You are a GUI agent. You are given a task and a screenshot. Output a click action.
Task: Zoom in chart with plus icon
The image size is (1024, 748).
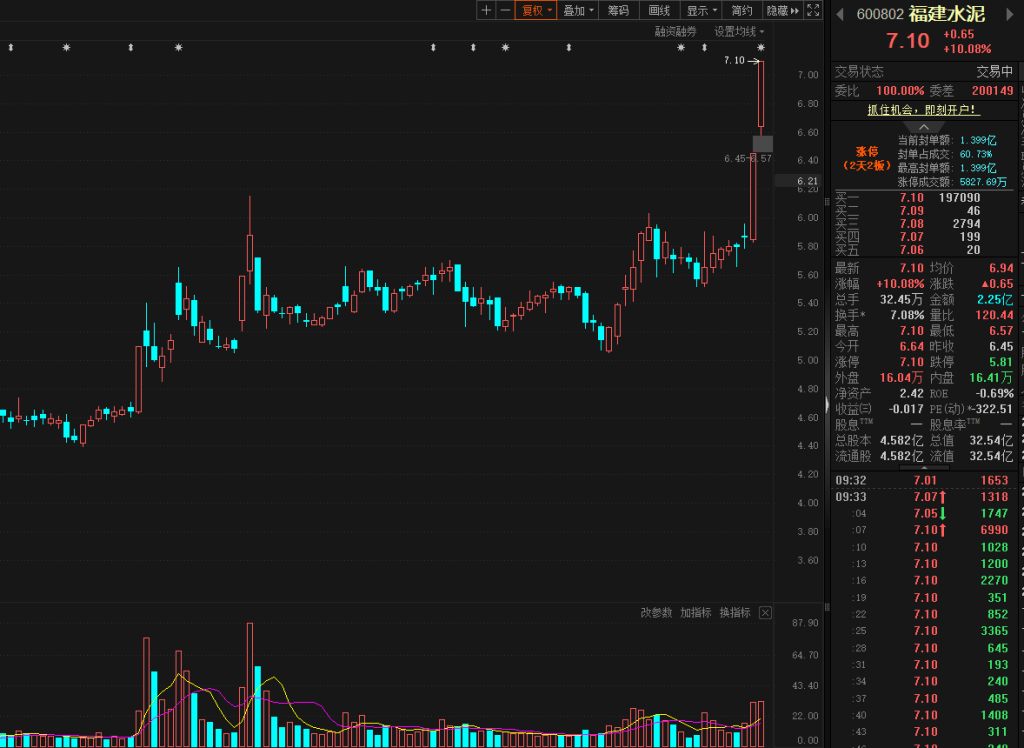(x=486, y=10)
